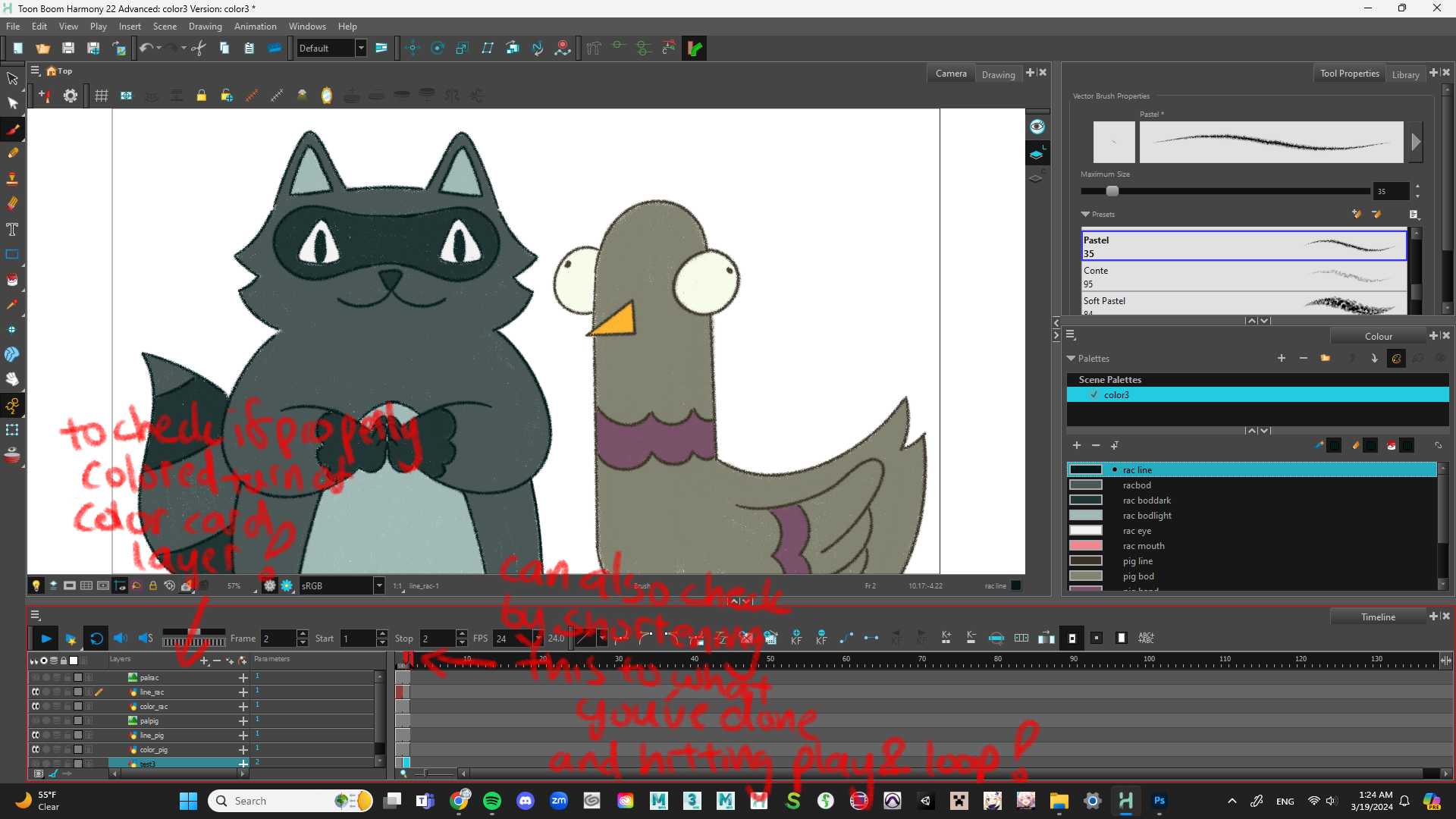This screenshot has height=819, width=1456.
Task: Open the Default workspace dropdown
Action: click(361, 49)
